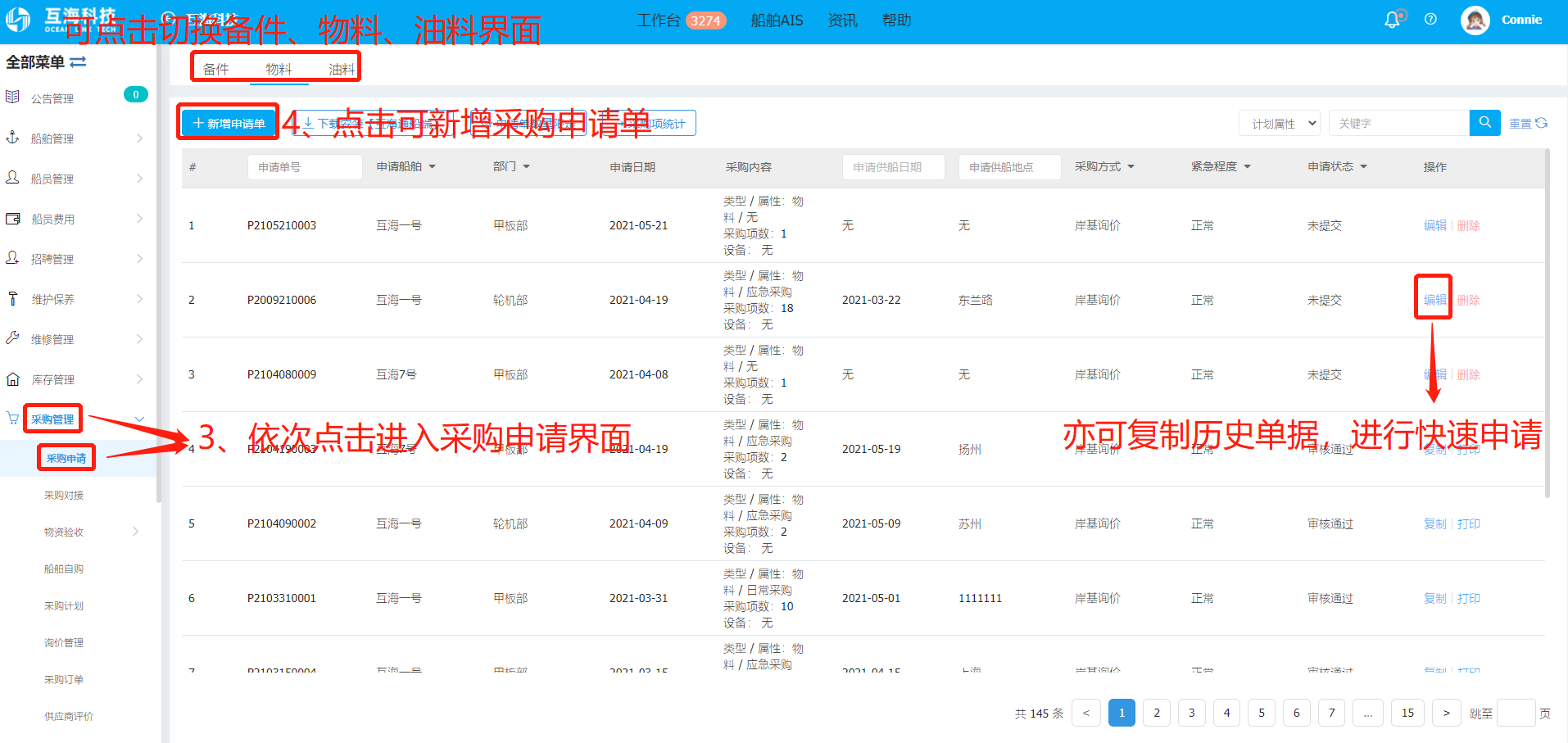Click the 申请供船地点 filter input
Image resolution: width=1568 pixels, height=743 pixels.
point(1009,167)
